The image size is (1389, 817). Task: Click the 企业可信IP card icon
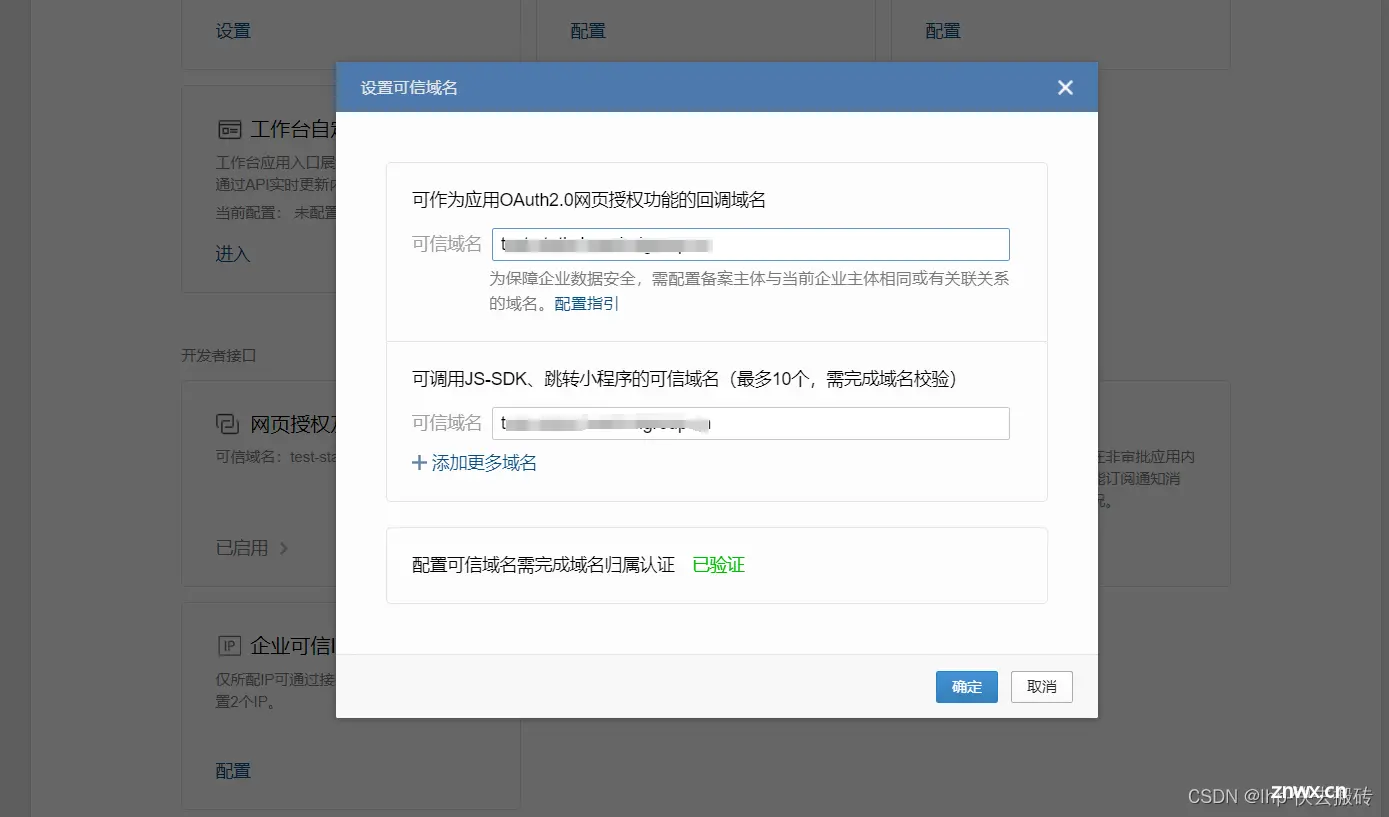click(x=229, y=646)
